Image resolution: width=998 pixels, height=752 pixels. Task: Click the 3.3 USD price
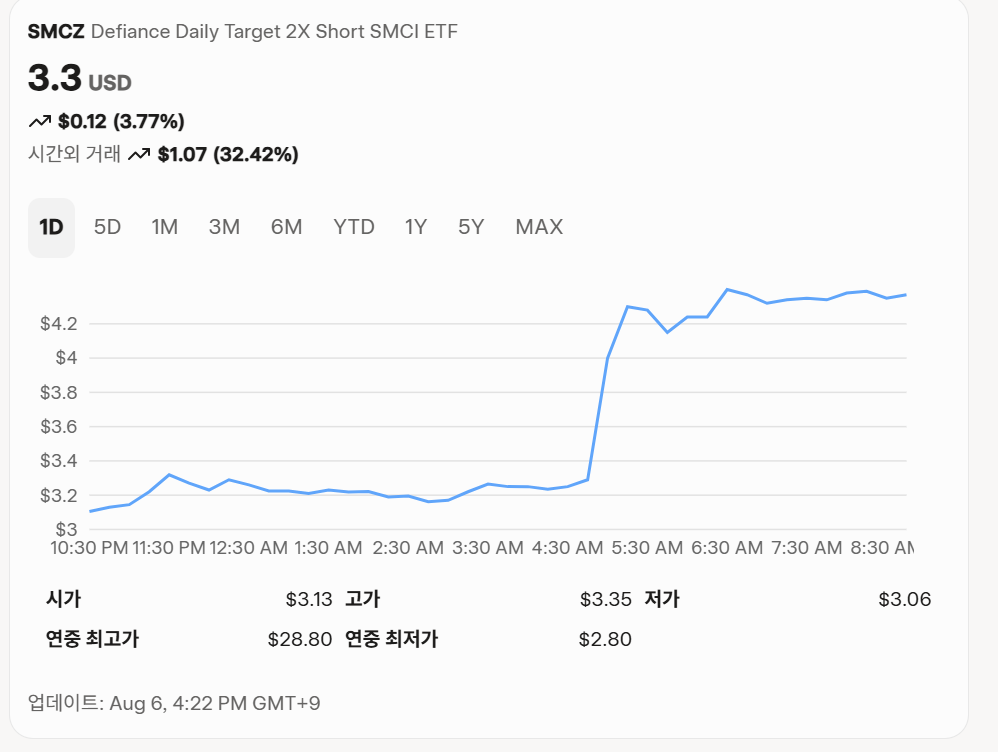(80, 78)
